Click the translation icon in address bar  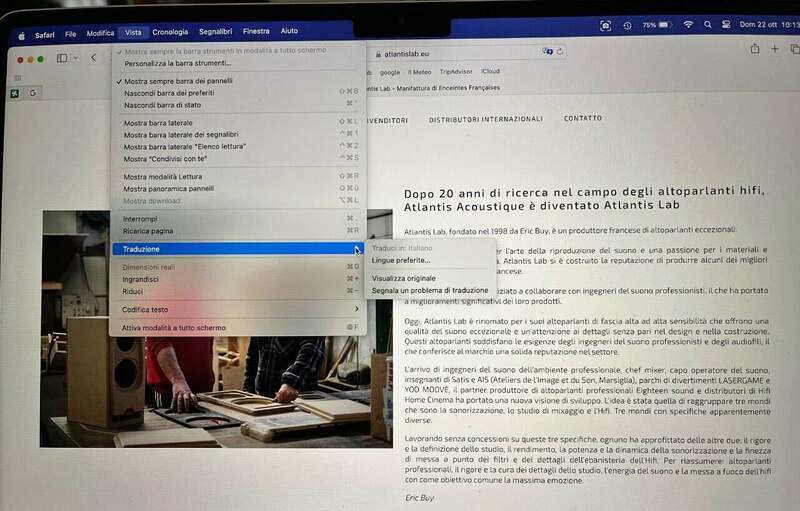548,53
